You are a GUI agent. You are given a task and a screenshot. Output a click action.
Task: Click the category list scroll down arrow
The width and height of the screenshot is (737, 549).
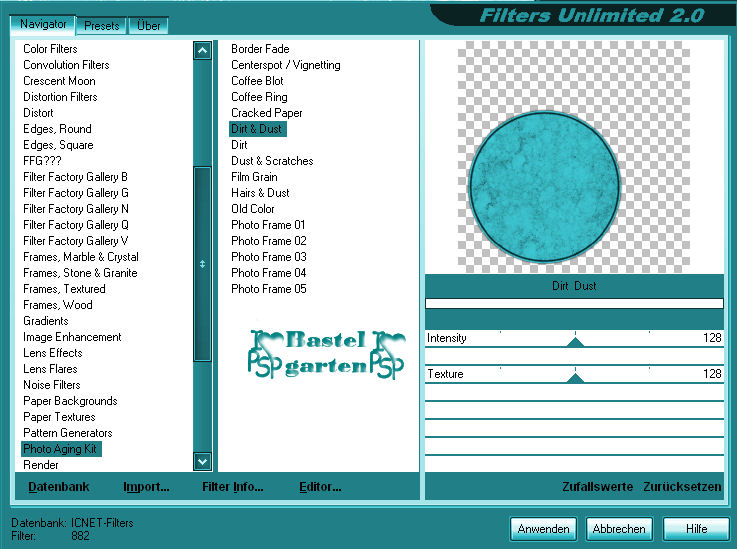202,462
